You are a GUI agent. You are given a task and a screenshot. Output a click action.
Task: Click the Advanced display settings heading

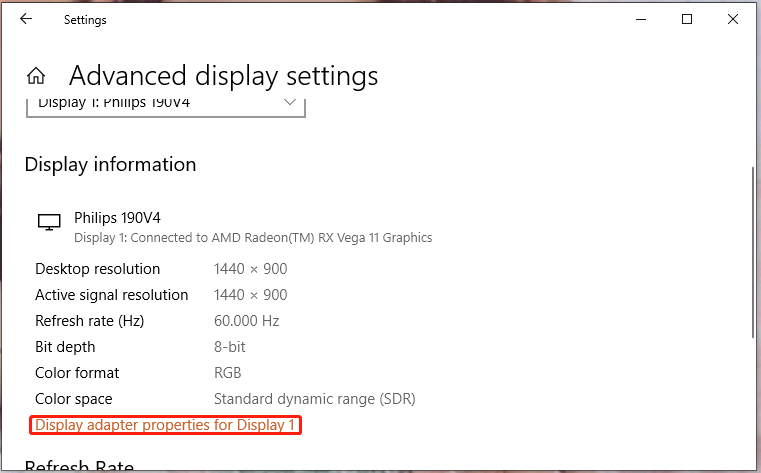click(223, 76)
